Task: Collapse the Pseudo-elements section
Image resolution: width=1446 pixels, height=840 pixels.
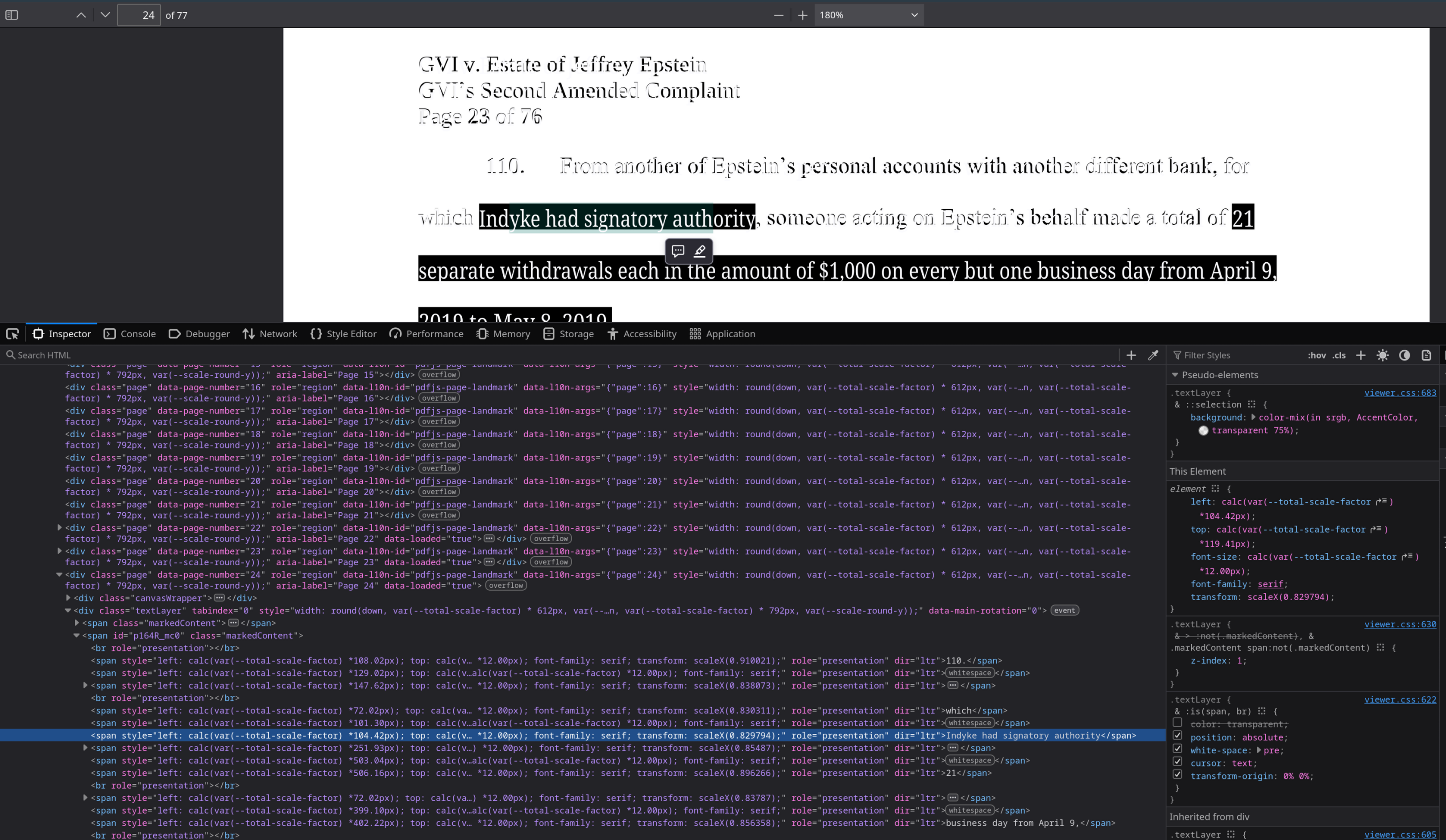Action: point(1175,375)
